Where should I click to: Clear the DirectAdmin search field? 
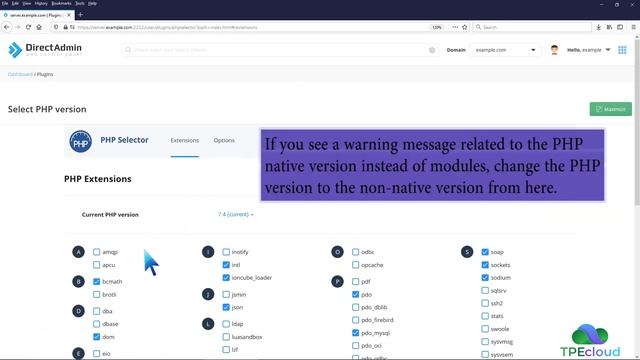(432, 50)
